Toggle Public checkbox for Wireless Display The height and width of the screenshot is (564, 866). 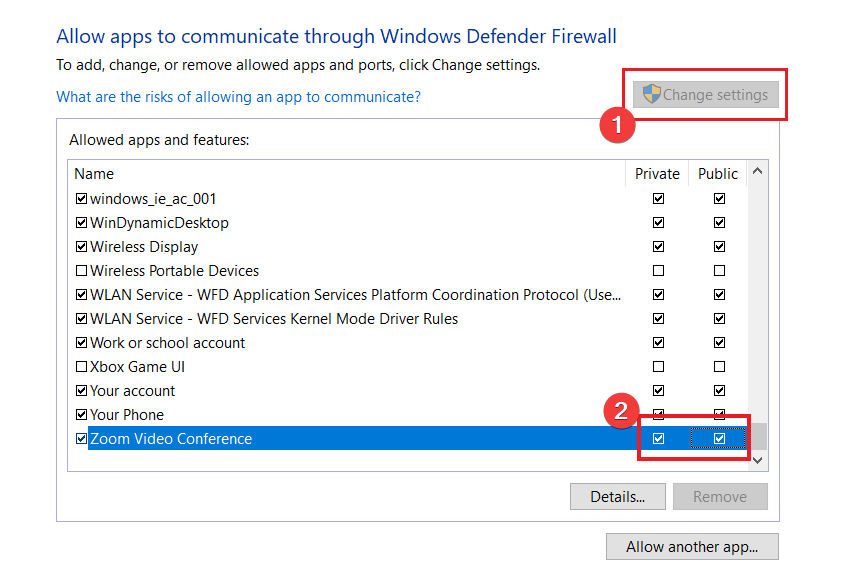click(x=719, y=247)
